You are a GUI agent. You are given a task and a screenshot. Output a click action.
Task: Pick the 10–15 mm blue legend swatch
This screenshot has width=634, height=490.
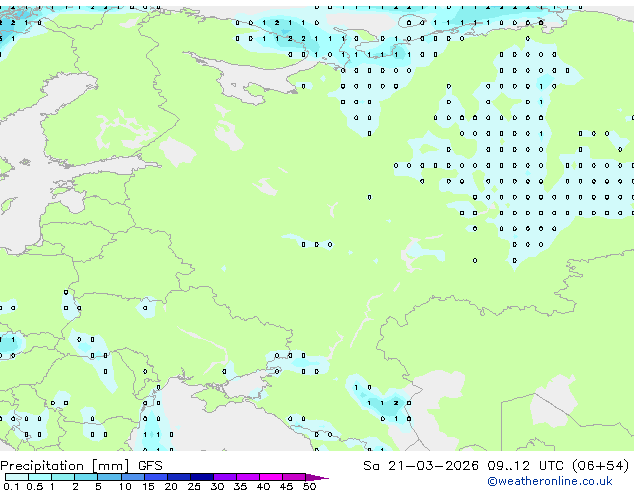click(x=133, y=477)
